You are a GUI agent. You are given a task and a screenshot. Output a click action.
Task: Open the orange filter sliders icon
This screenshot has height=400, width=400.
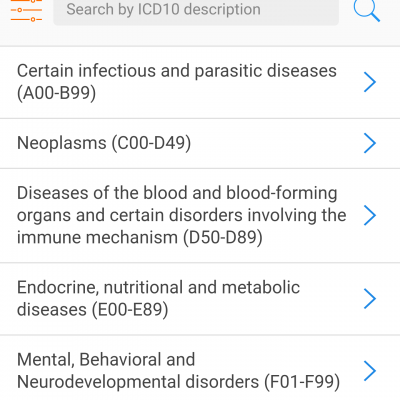point(26,10)
